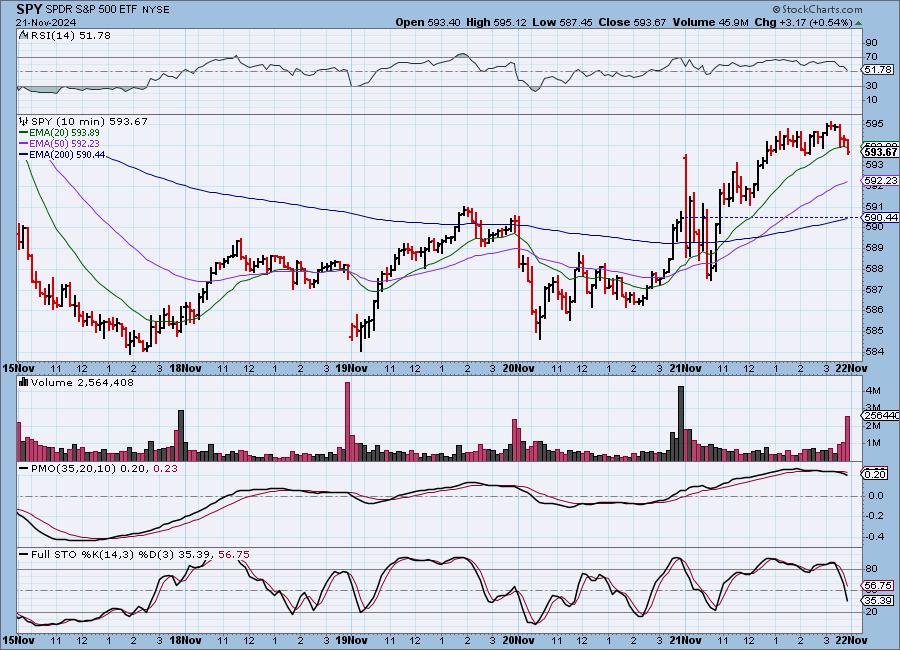
Task: Select the SPY ticker symbol in the header
Action: [x=29, y=9]
